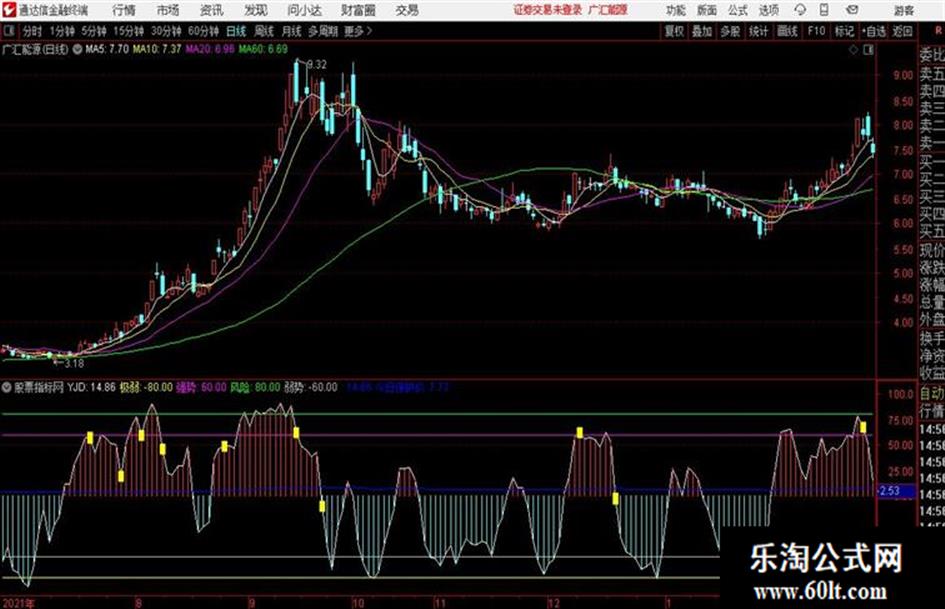Screen dimensions: 945x609
Task: Click the 叠加 overlay toolbar button
Action: tap(702, 31)
